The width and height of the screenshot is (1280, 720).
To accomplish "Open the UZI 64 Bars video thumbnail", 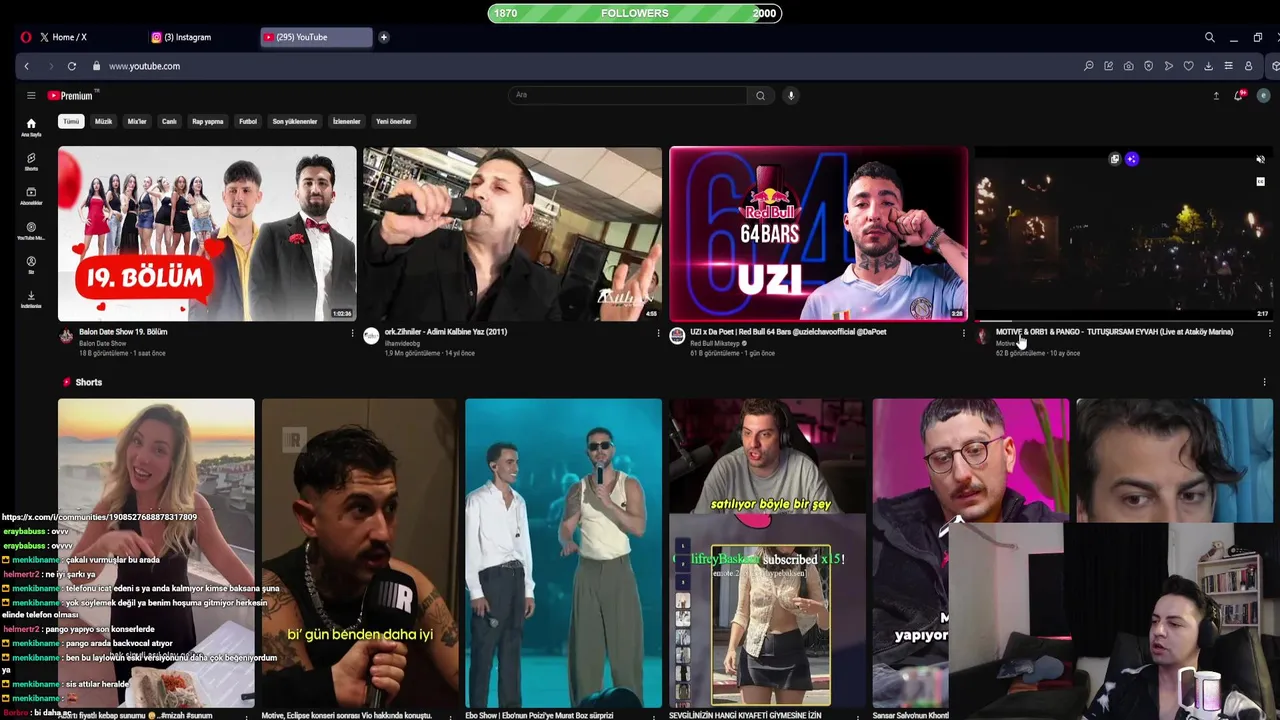I will click(818, 234).
